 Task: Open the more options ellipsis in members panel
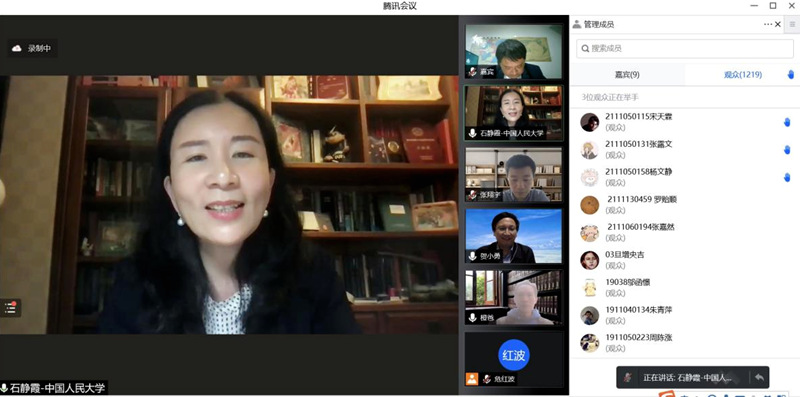click(x=768, y=24)
